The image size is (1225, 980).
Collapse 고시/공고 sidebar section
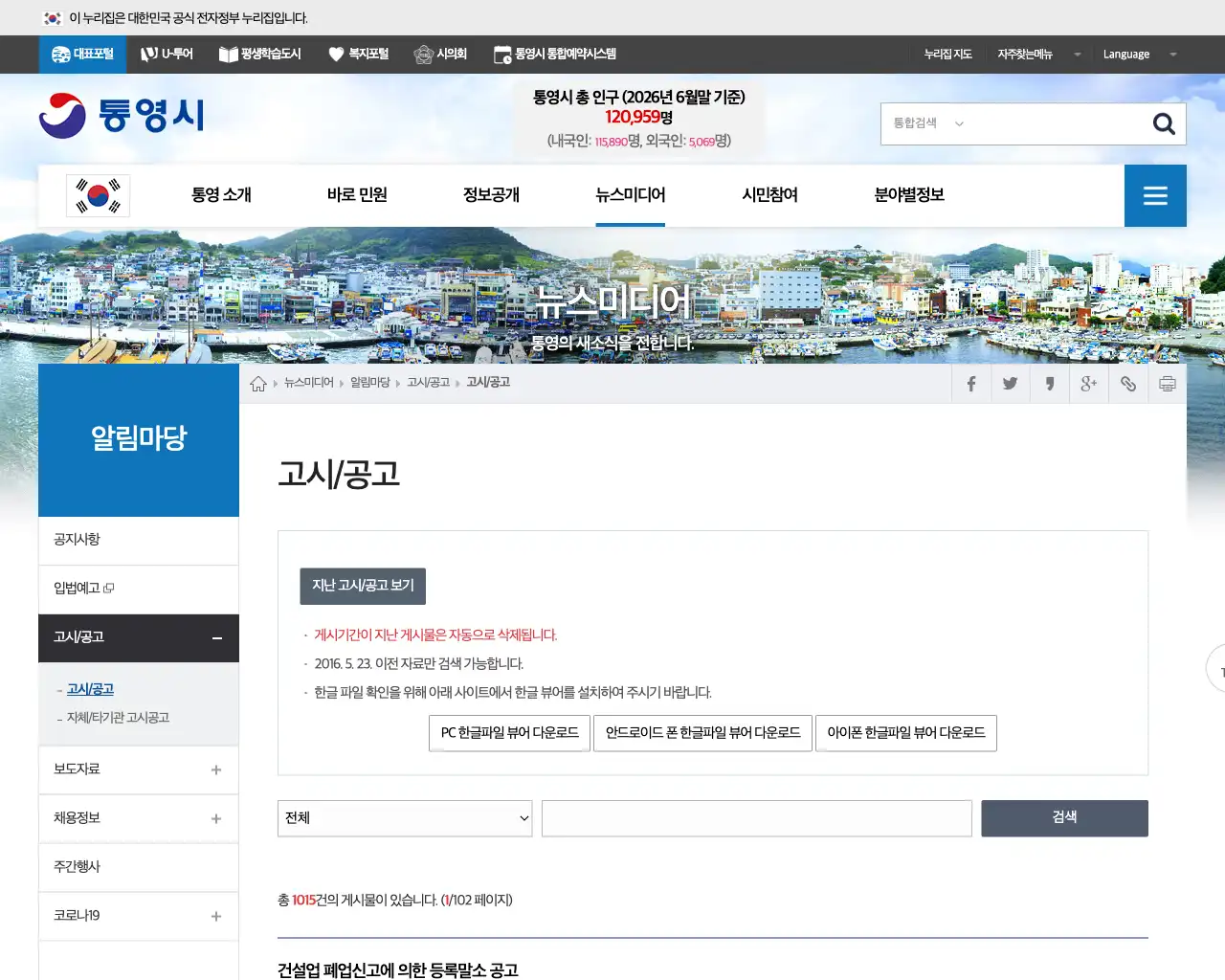(217, 638)
